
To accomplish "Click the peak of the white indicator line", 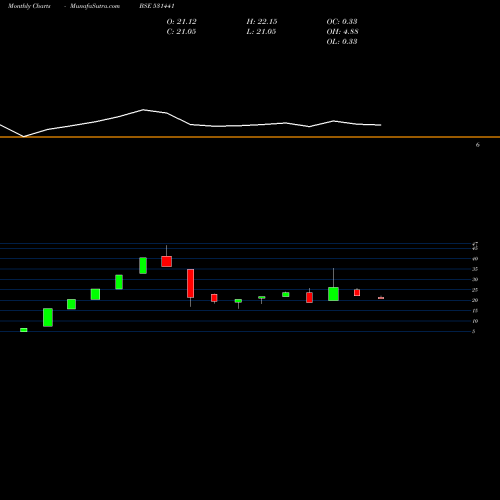I will tap(143, 109).
